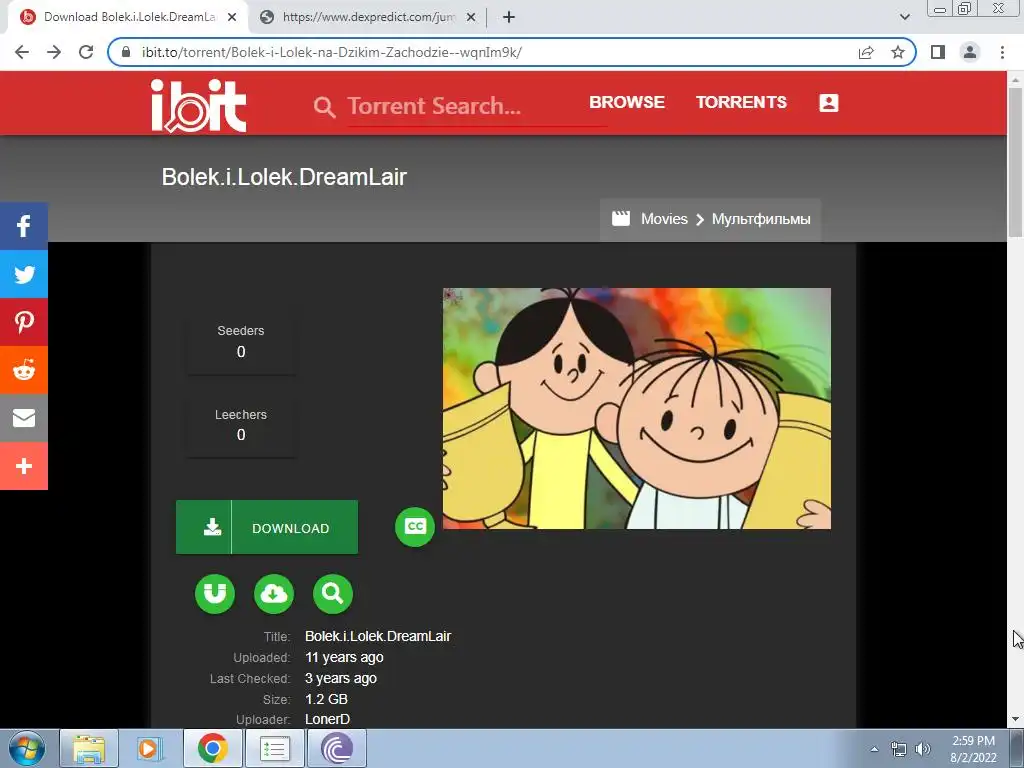Open Chrome three-dot menu
This screenshot has height=768, width=1024.
click(1002, 52)
